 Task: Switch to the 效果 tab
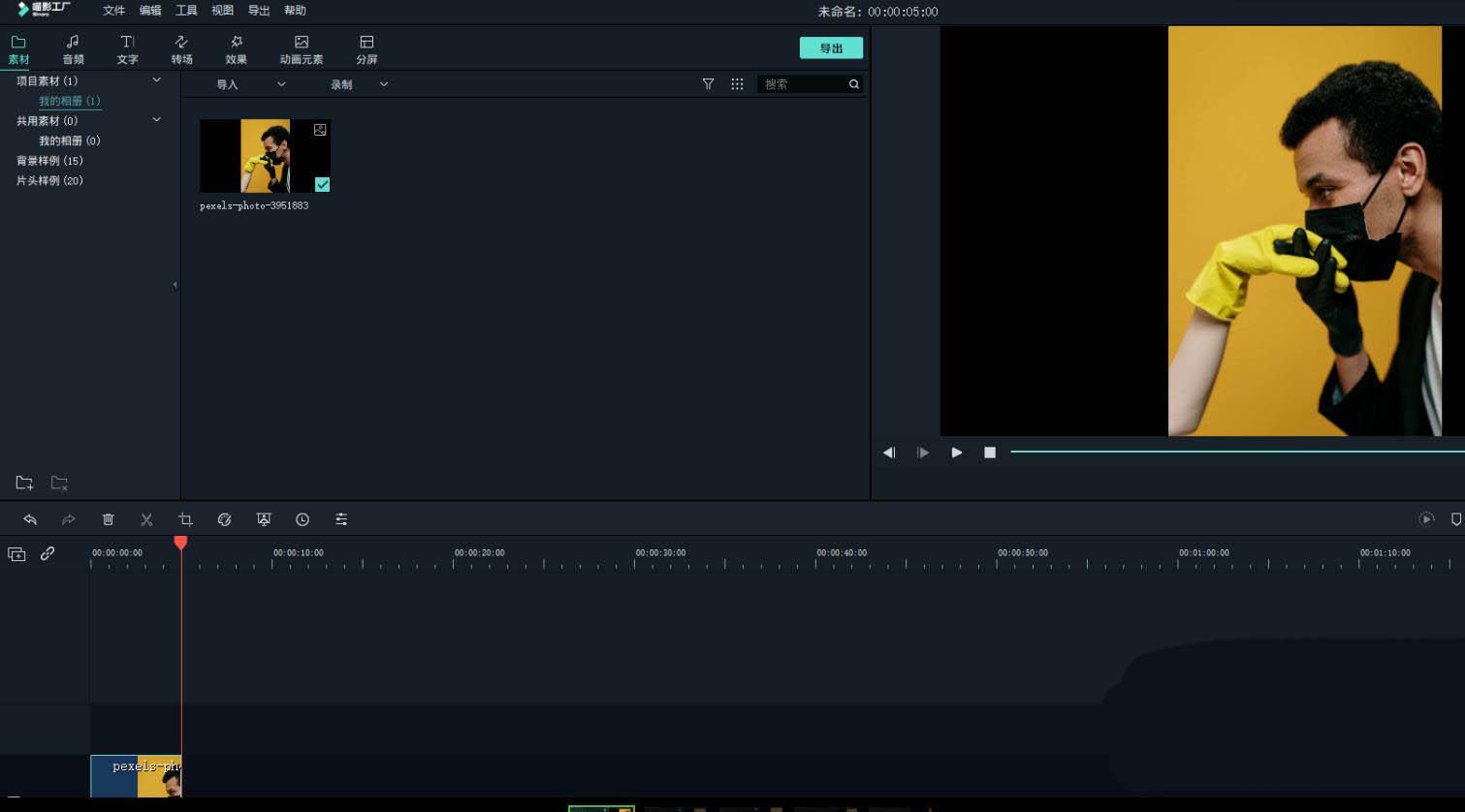[236, 49]
